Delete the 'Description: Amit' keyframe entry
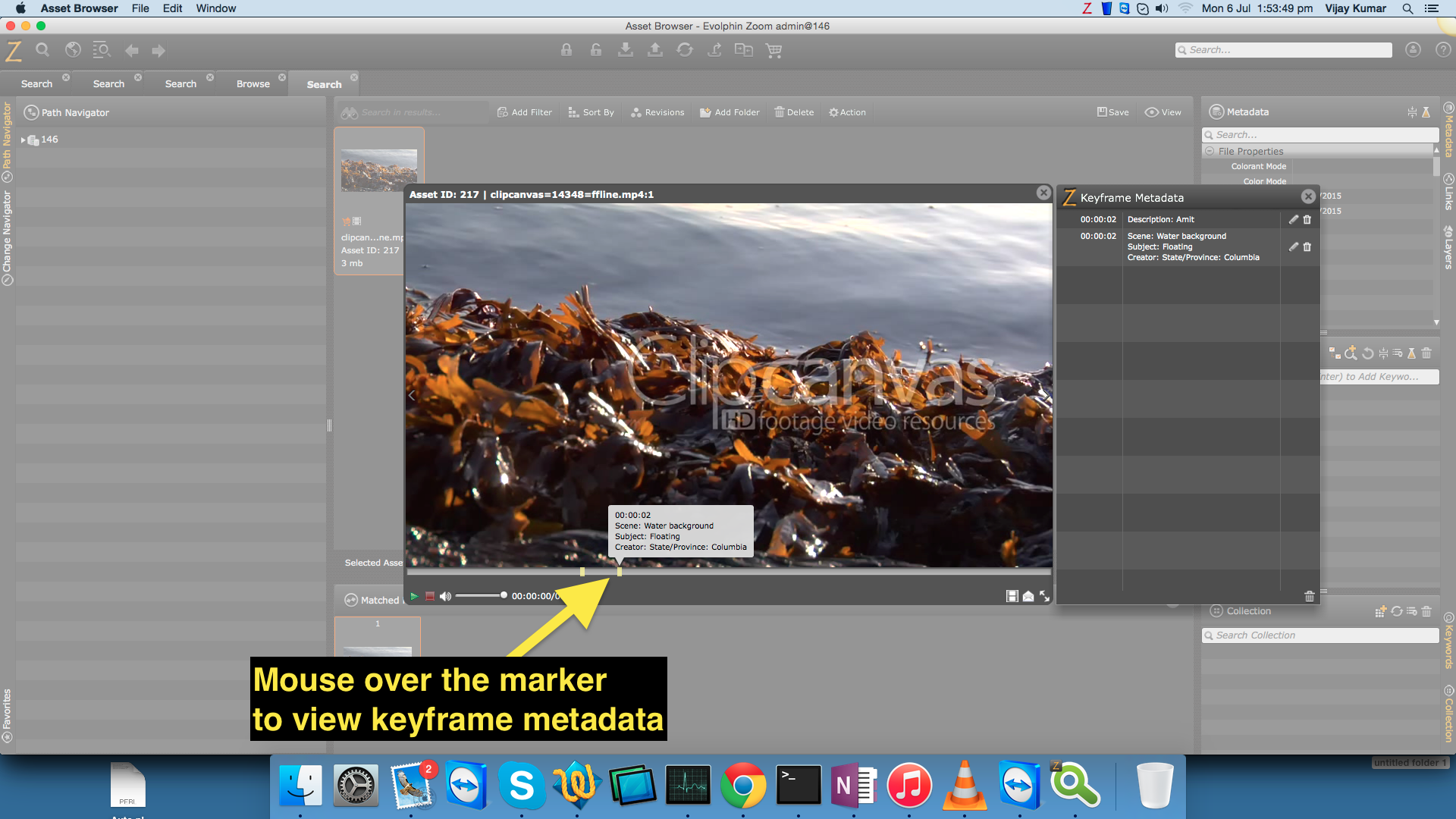 1307,220
